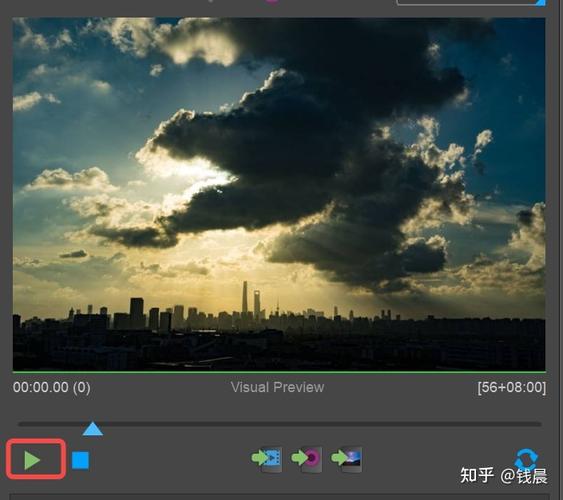Click the partially visible purple icon at top
The width and height of the screenshot is (563, 500).
tap(272, 1)
